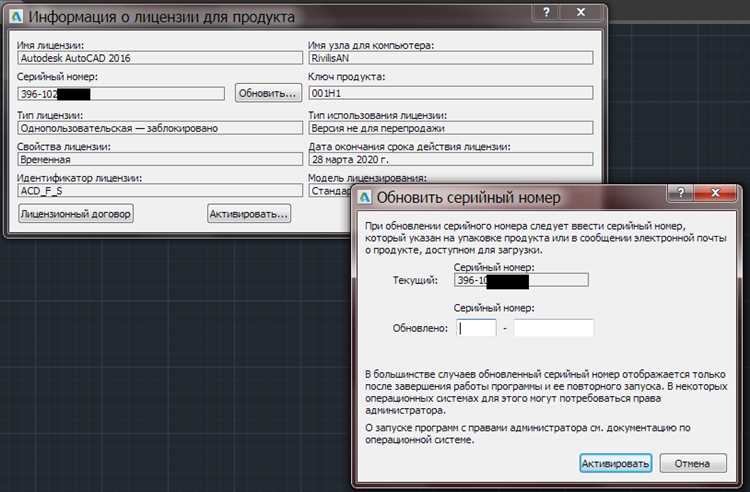Click the product key field 001H1
The height and width of the screenshot is (492, 750).
coord(451,93)
